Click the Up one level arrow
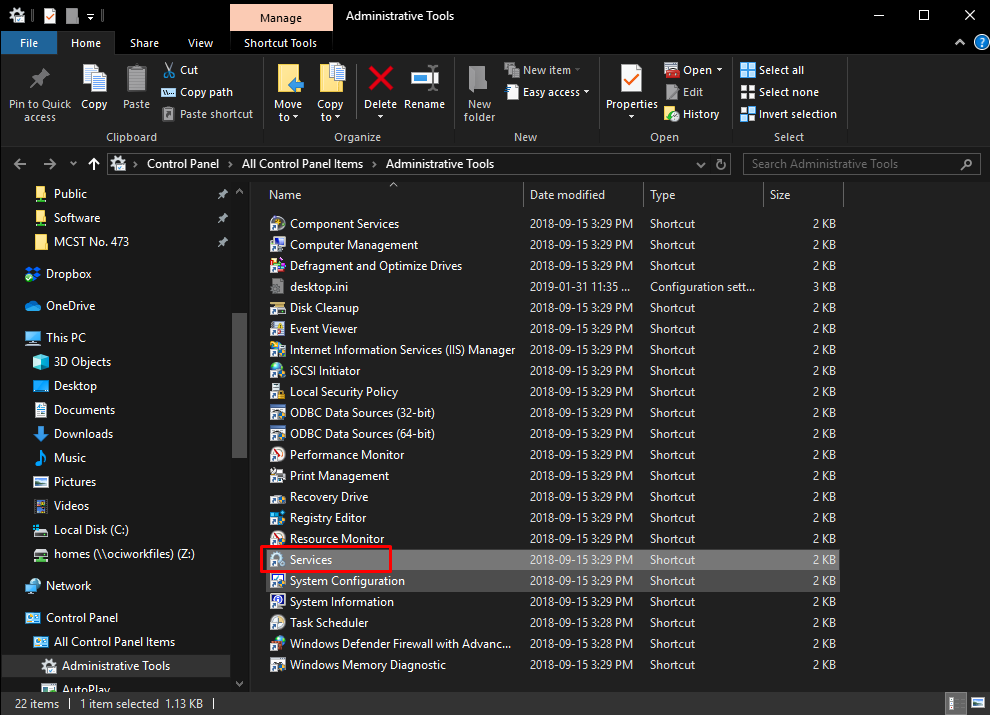Screen dimensions: 990x715 click(x=94, y=164)
